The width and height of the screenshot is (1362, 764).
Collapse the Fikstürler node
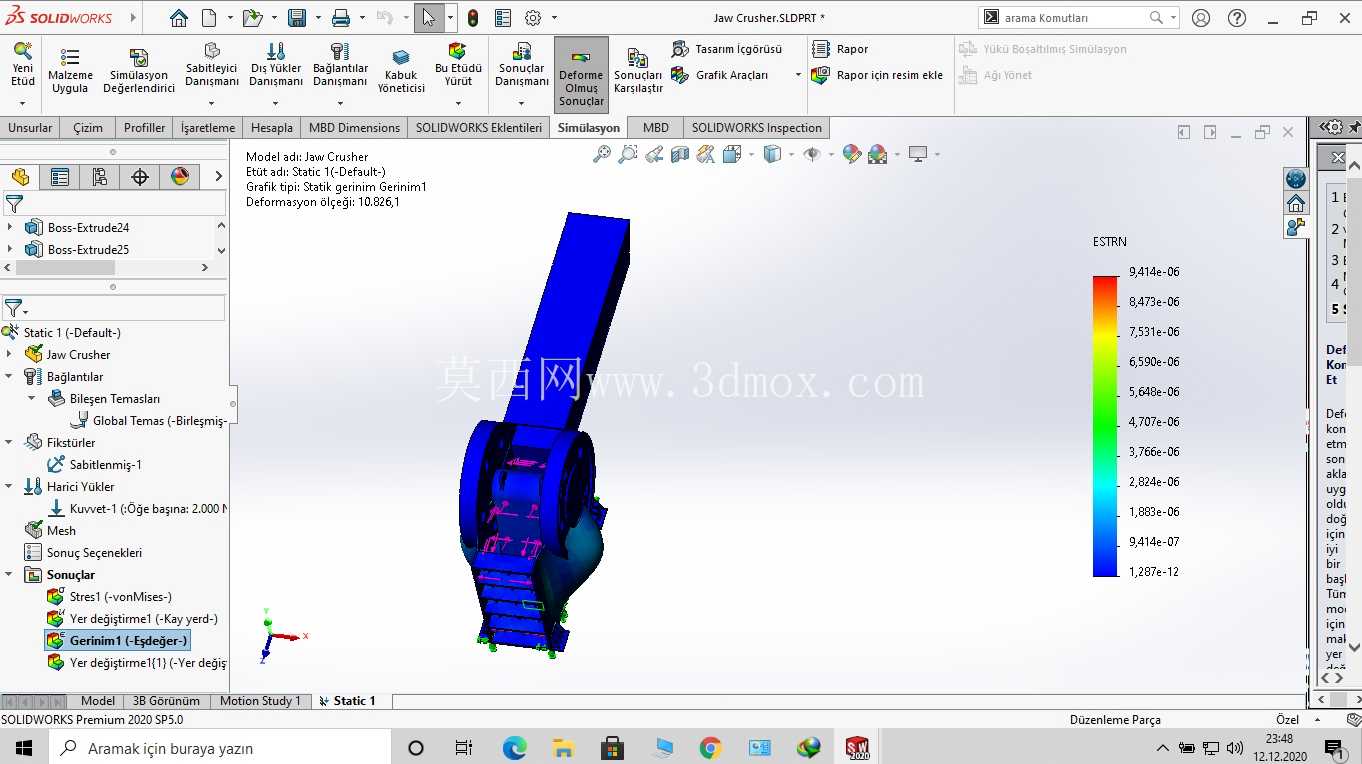pyautogui.click(x=10, y=442)
